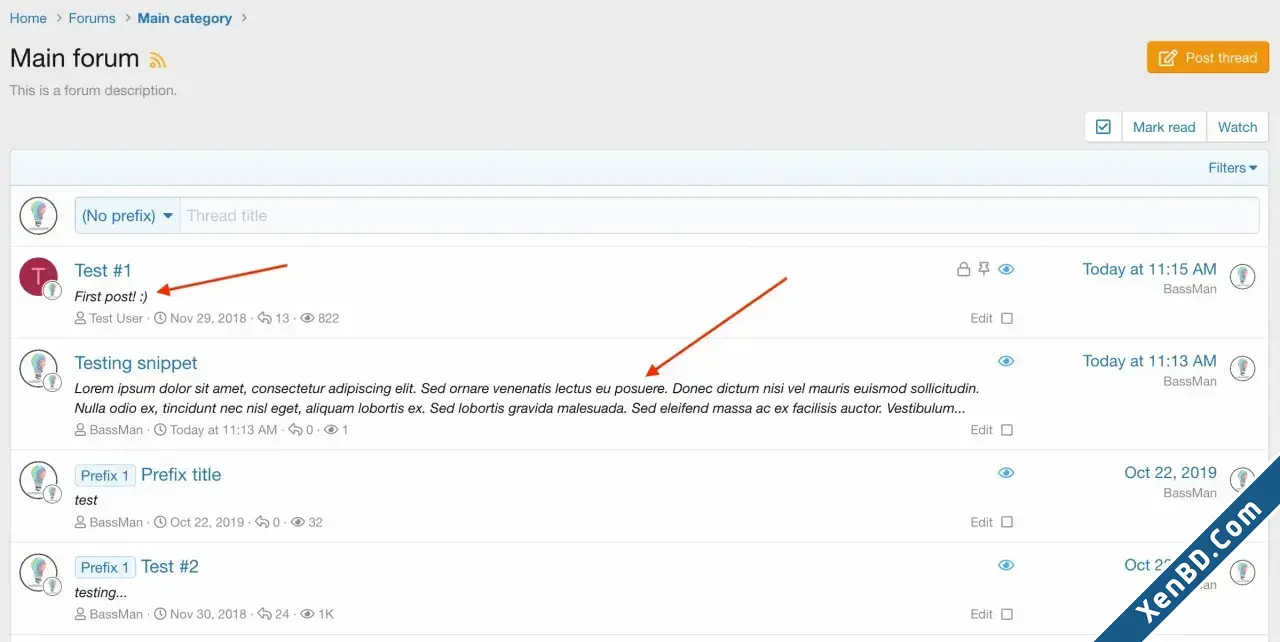Click last poster avatar on Testing snippet row
This screenshot has width=1280, height=642.
[x=1242, y=368]
